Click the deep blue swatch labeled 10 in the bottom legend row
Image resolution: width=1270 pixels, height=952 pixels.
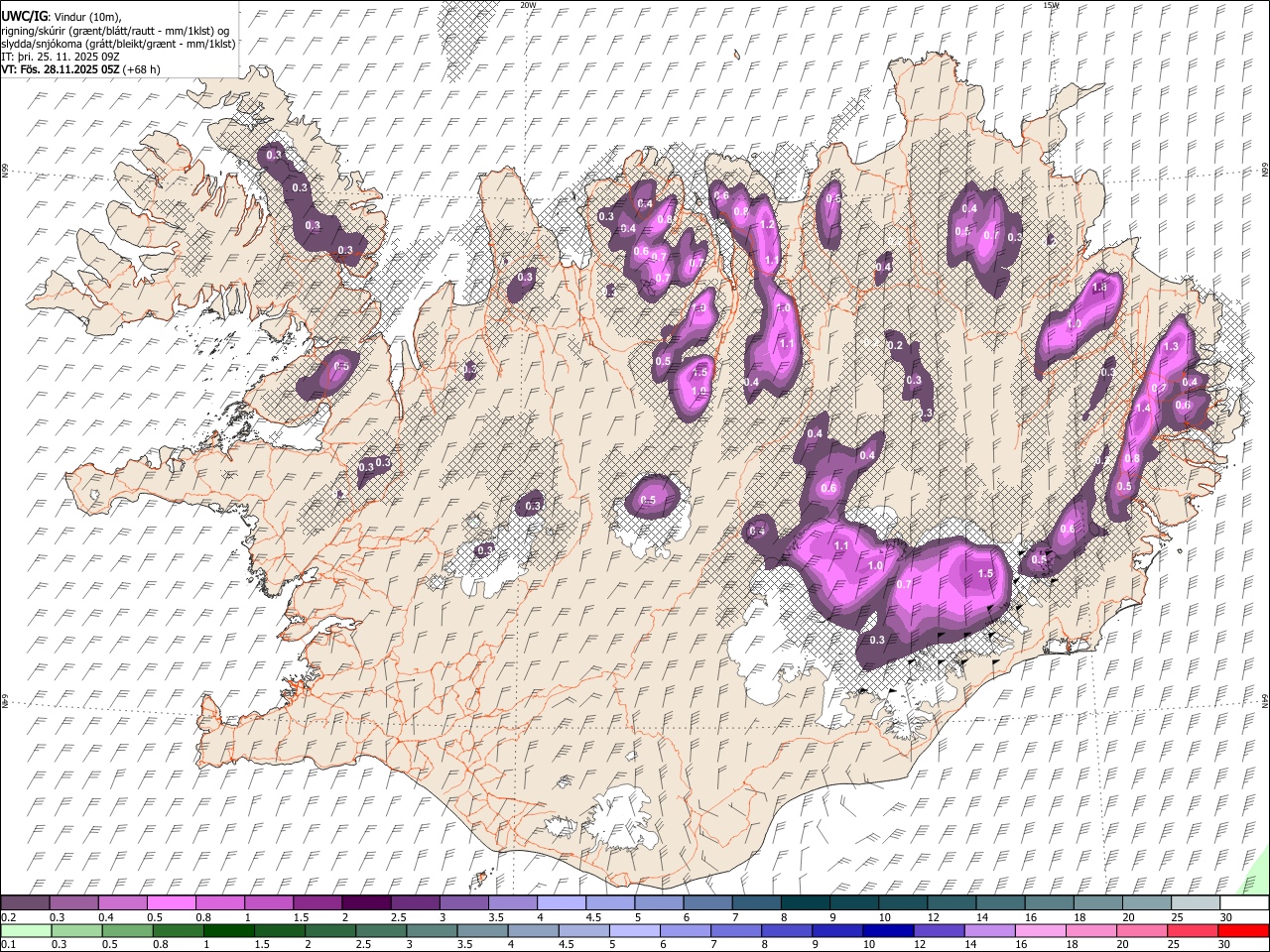888,931
